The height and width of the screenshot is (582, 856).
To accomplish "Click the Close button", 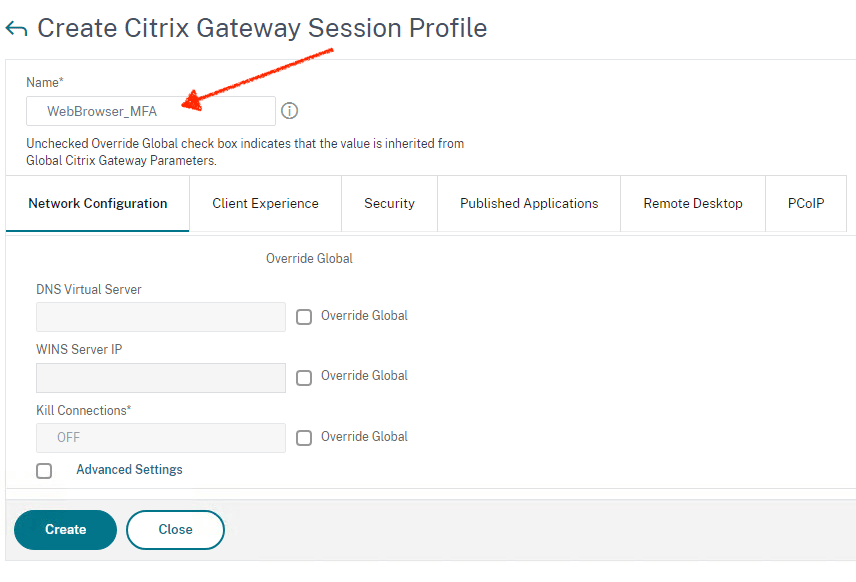I will (x=175, y=530).
